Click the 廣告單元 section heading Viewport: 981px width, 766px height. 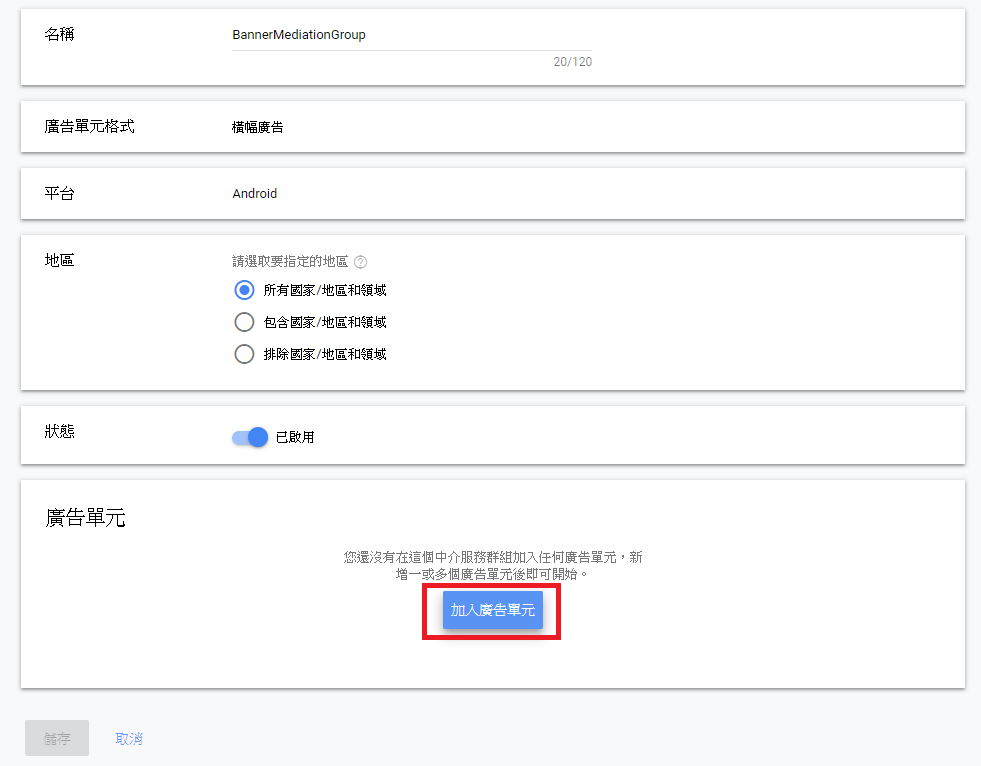85,518
